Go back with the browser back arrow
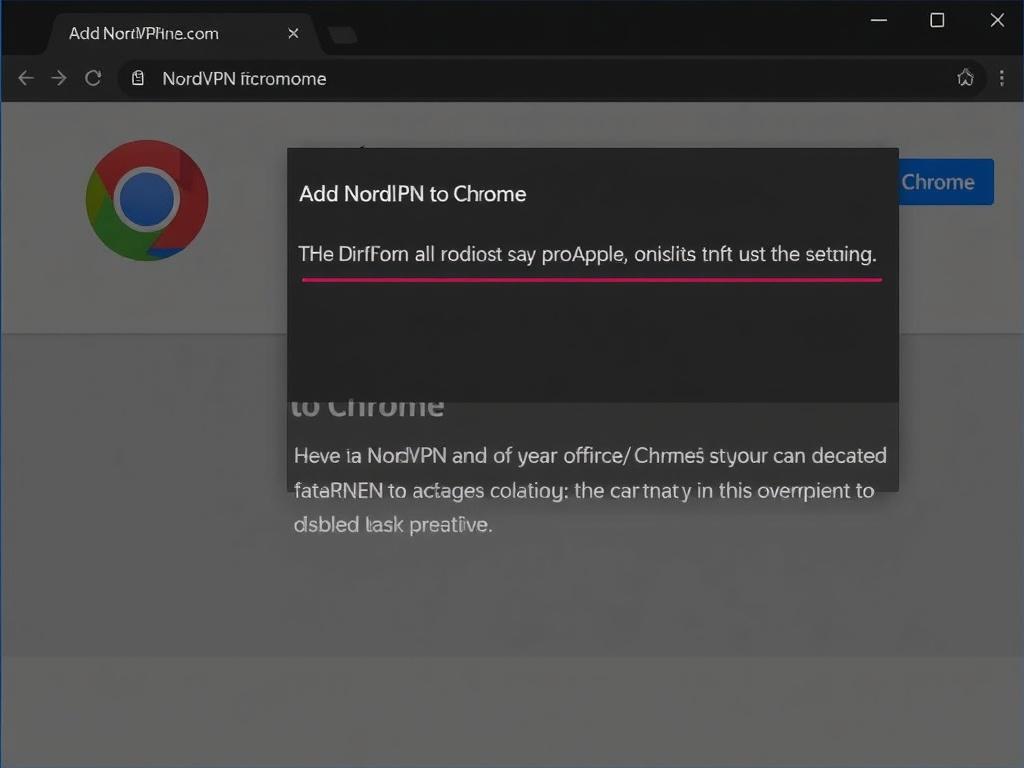Viewport: 1024px width, 768px height. coord(26,78)
